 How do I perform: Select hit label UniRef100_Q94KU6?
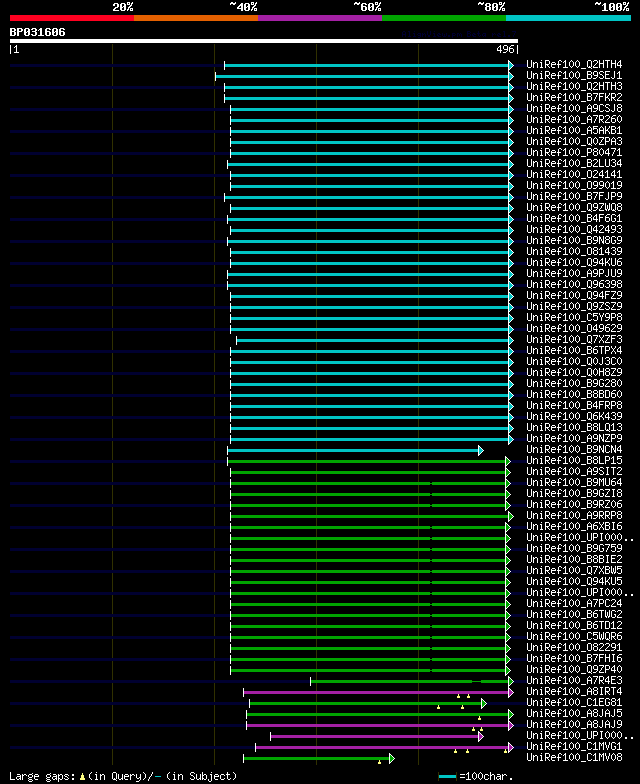[x=574, y=262]
